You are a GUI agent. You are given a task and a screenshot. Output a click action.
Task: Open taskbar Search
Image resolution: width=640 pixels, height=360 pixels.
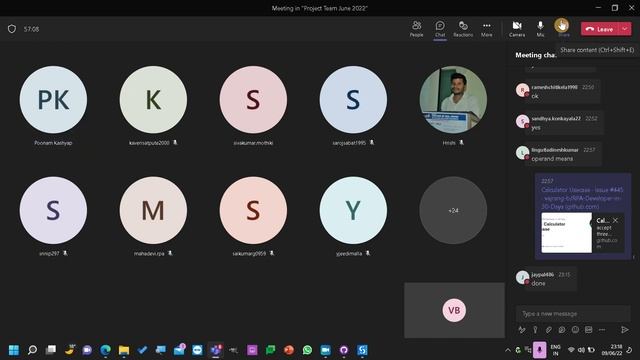[32, 350]
